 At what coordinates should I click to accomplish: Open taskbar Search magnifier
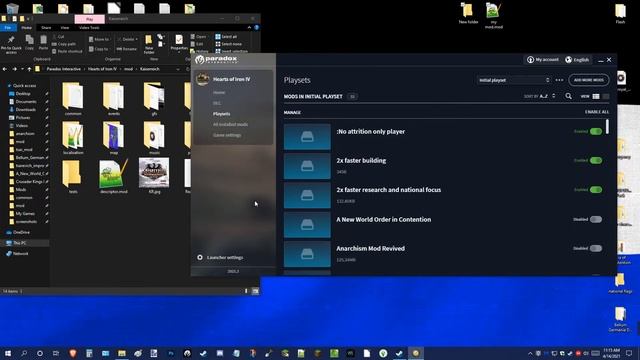pos(24,353)
